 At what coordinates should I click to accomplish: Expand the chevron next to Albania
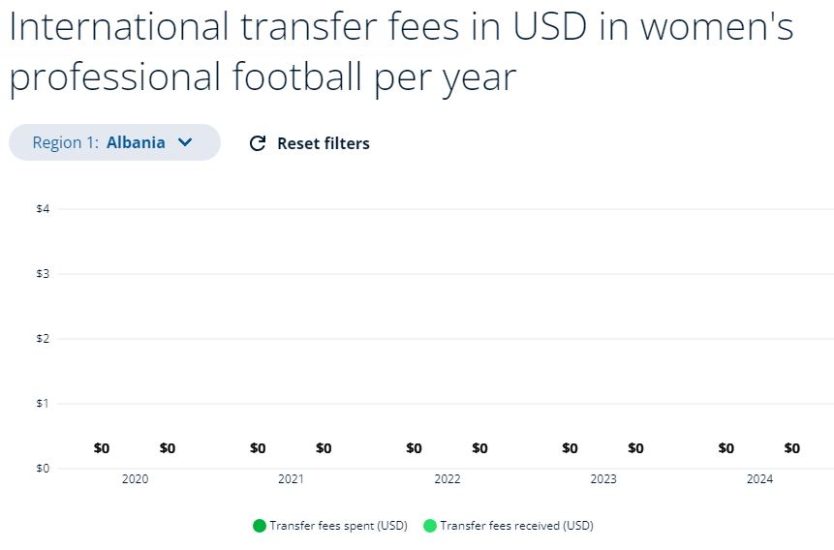pos(184,142)
